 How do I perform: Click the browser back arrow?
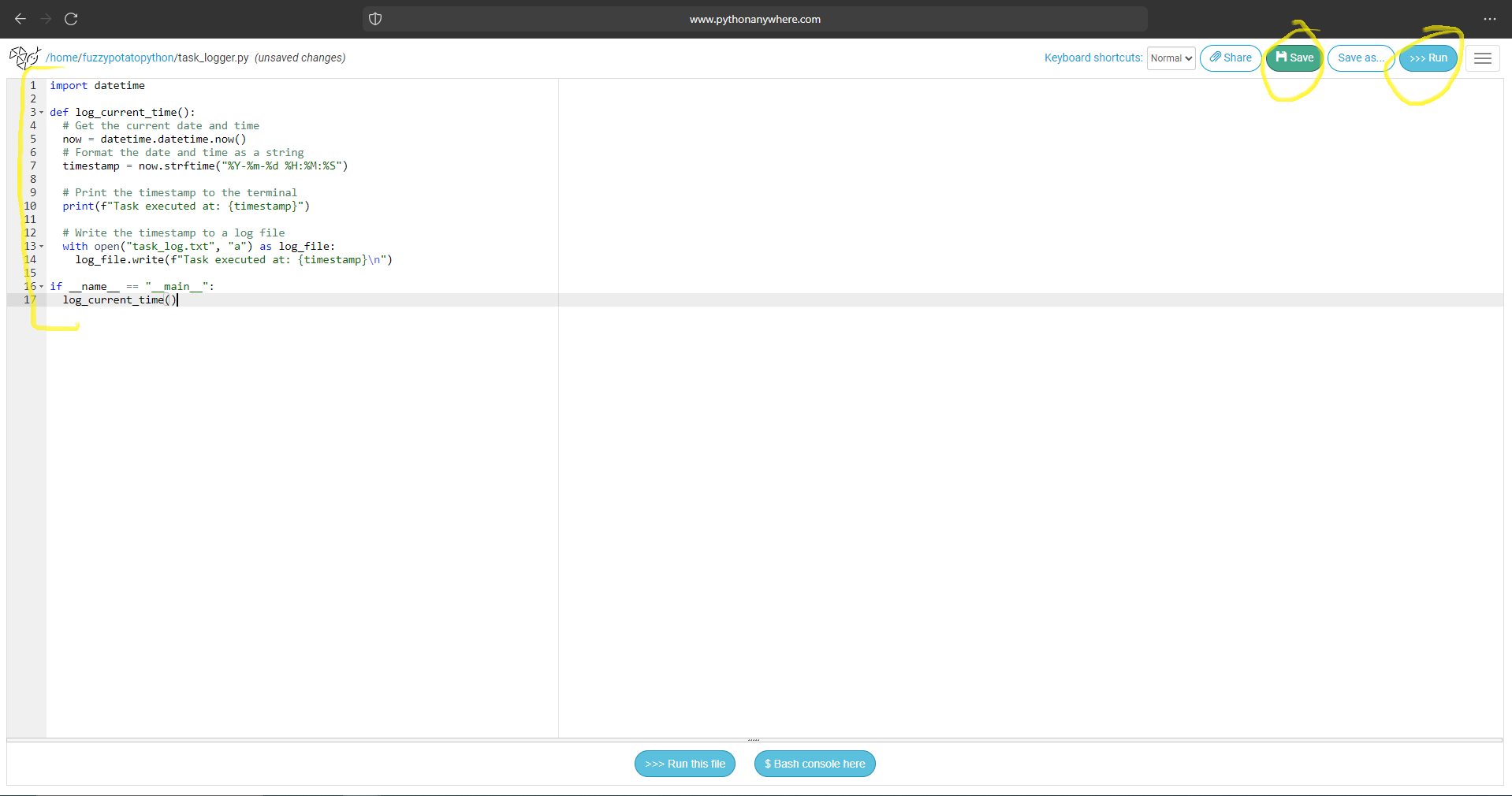pos(20,19)
